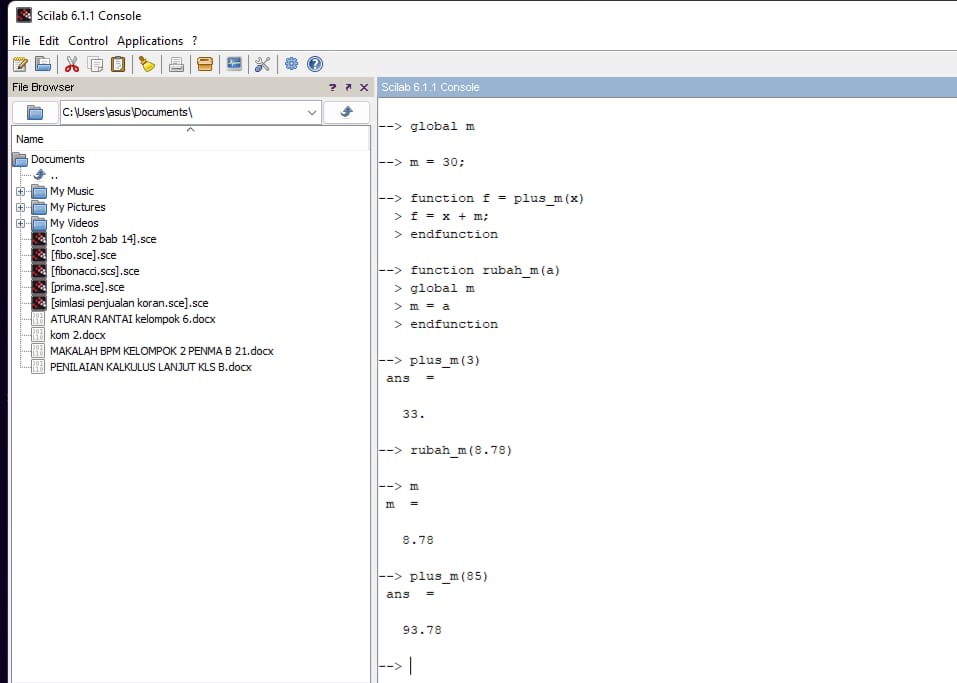Undock the File Browser panel
The height and width of the screenshot is (683, 957).
(x=348, y=87)
